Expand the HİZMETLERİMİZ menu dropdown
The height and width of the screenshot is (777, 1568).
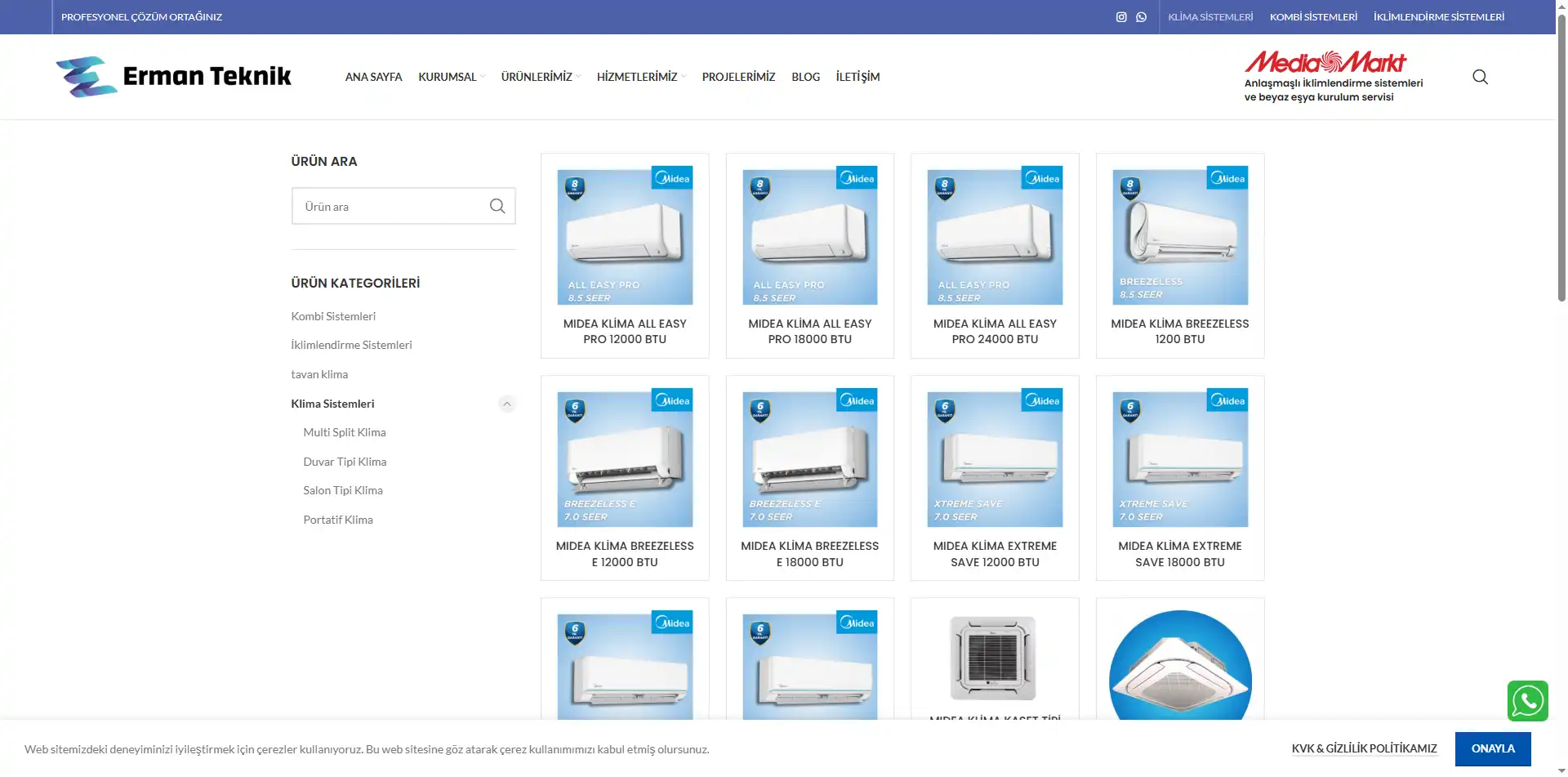(x=641, y=77)
